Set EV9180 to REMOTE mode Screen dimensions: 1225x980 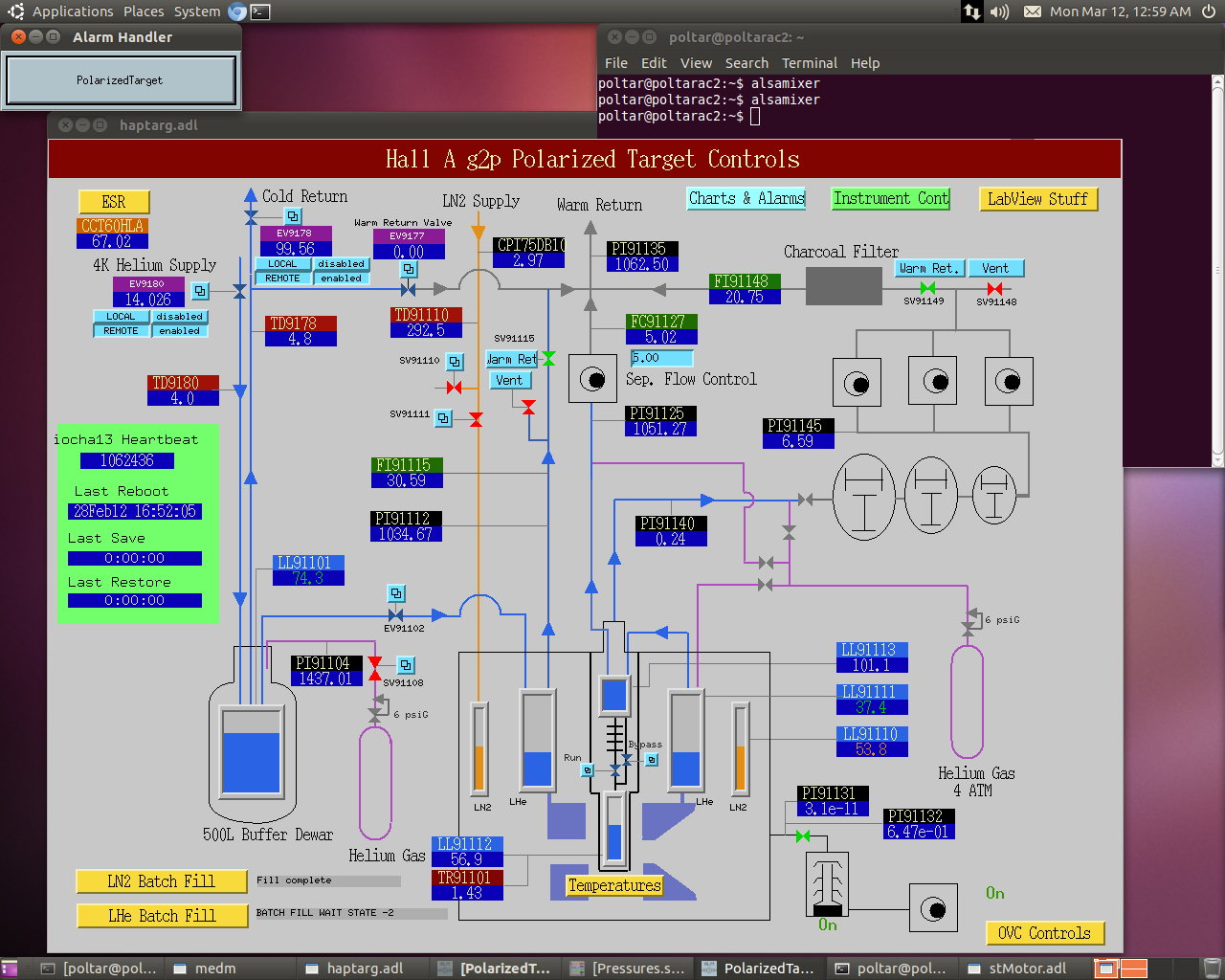[x=121, y=331]
